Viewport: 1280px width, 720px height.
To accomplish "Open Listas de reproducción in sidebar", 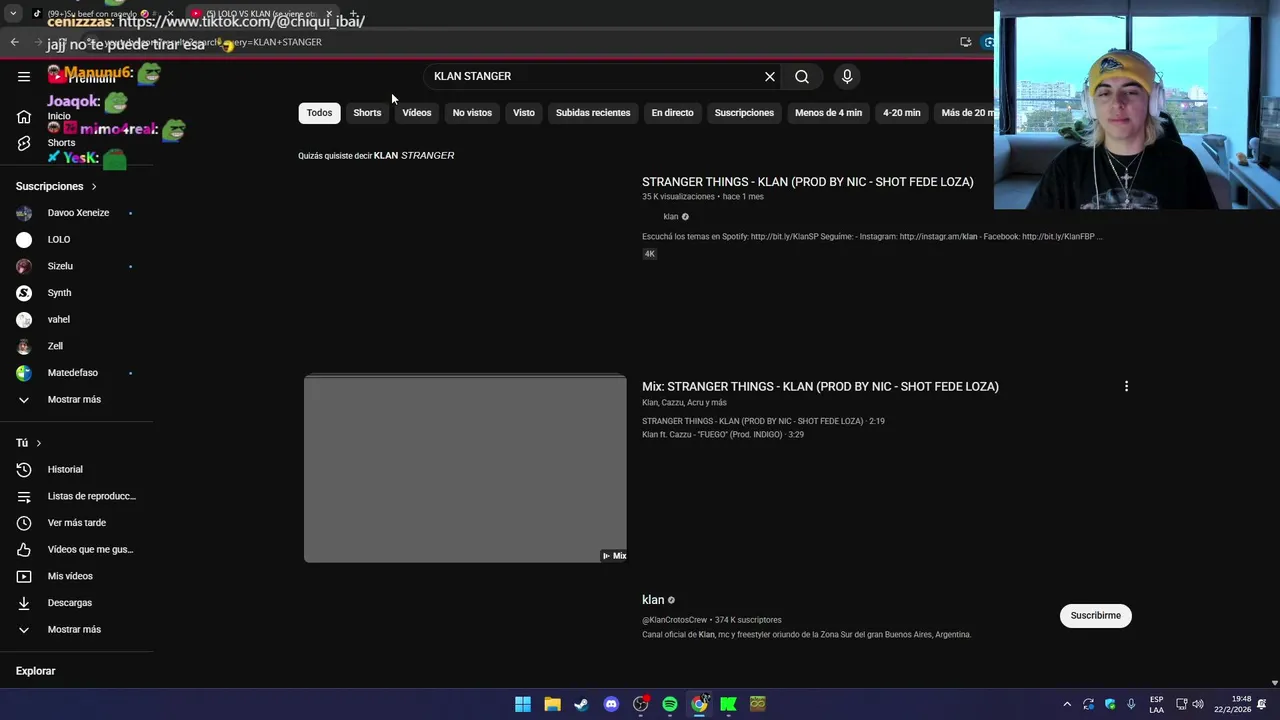I will click(x=77, y=496).
